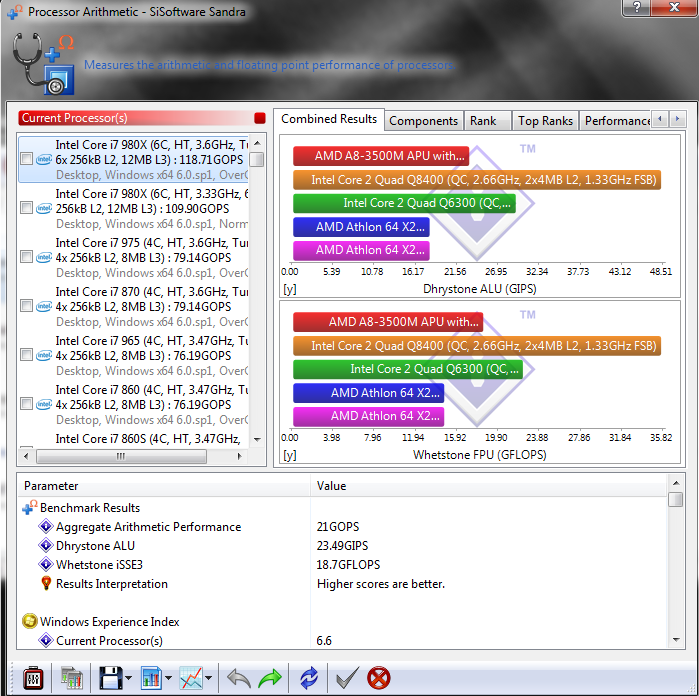Click the Value column header
This screenshot has width=699, height=696.
coord(489,486)
